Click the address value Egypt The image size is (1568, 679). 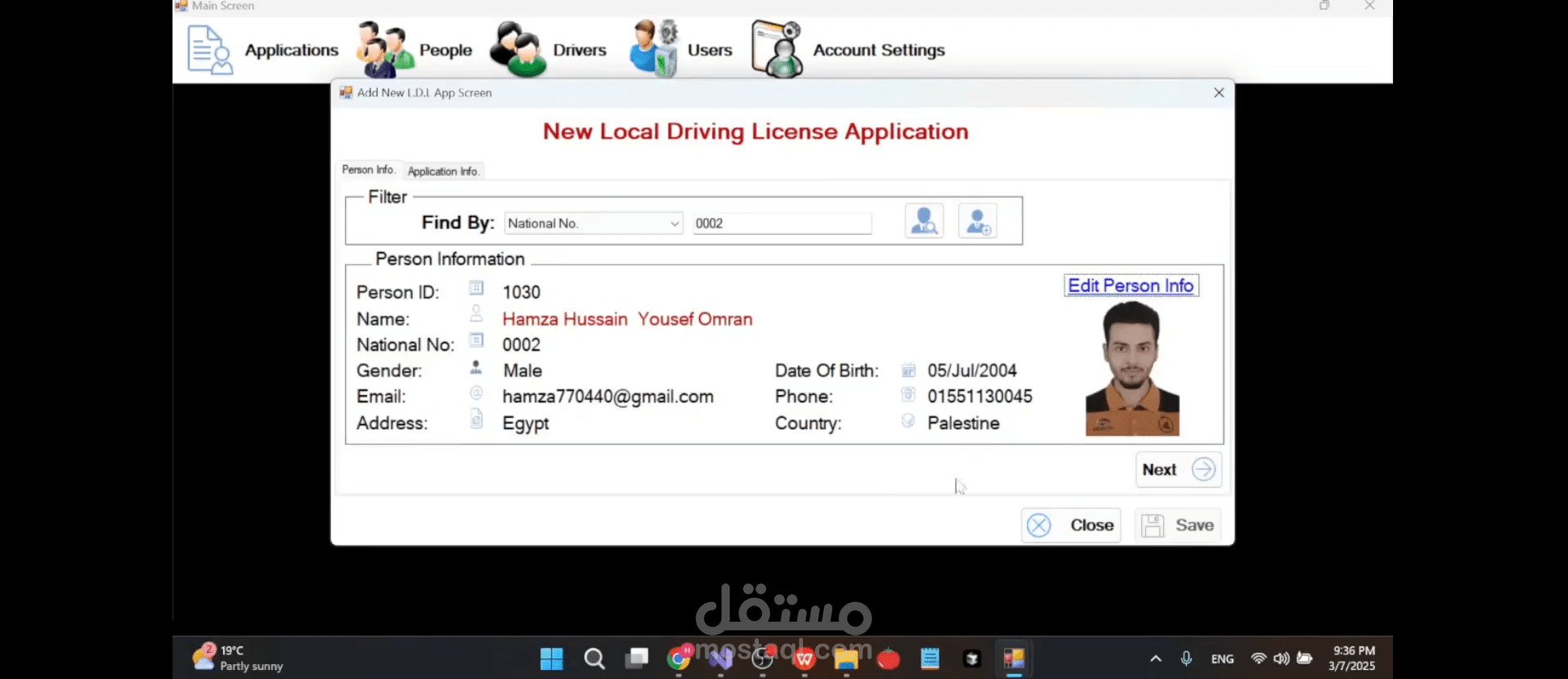tap(526, 424)
